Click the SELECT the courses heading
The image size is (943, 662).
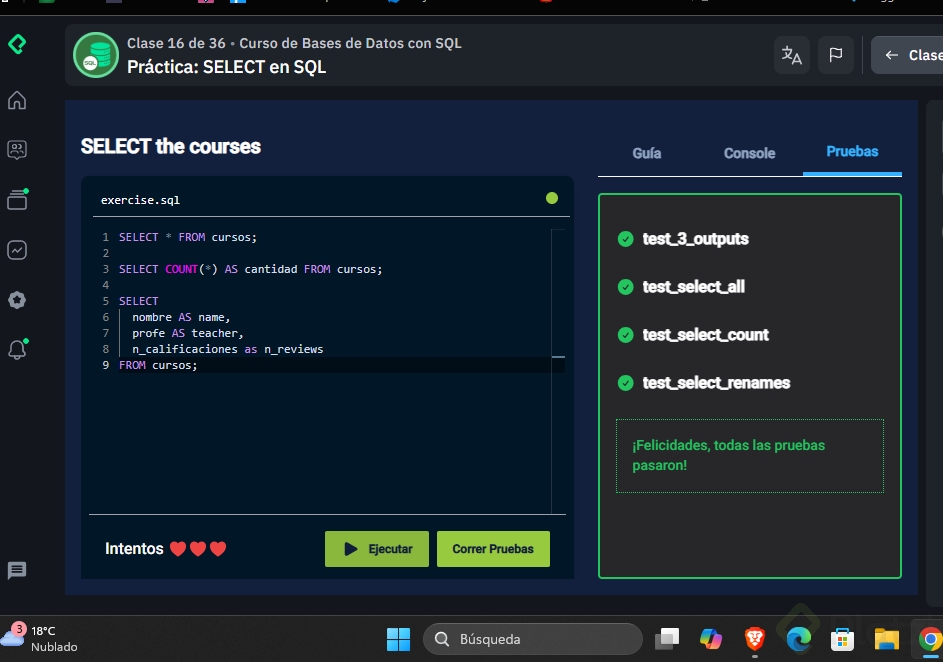(x=171, y=147)
